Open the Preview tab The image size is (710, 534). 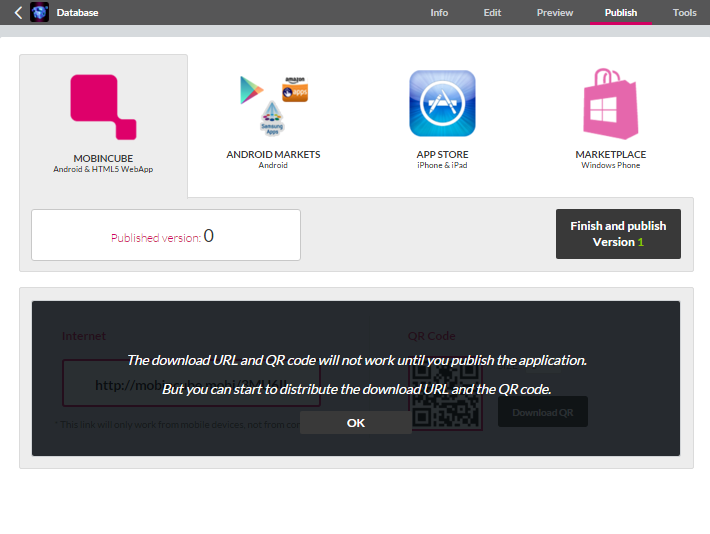[555, 13]
